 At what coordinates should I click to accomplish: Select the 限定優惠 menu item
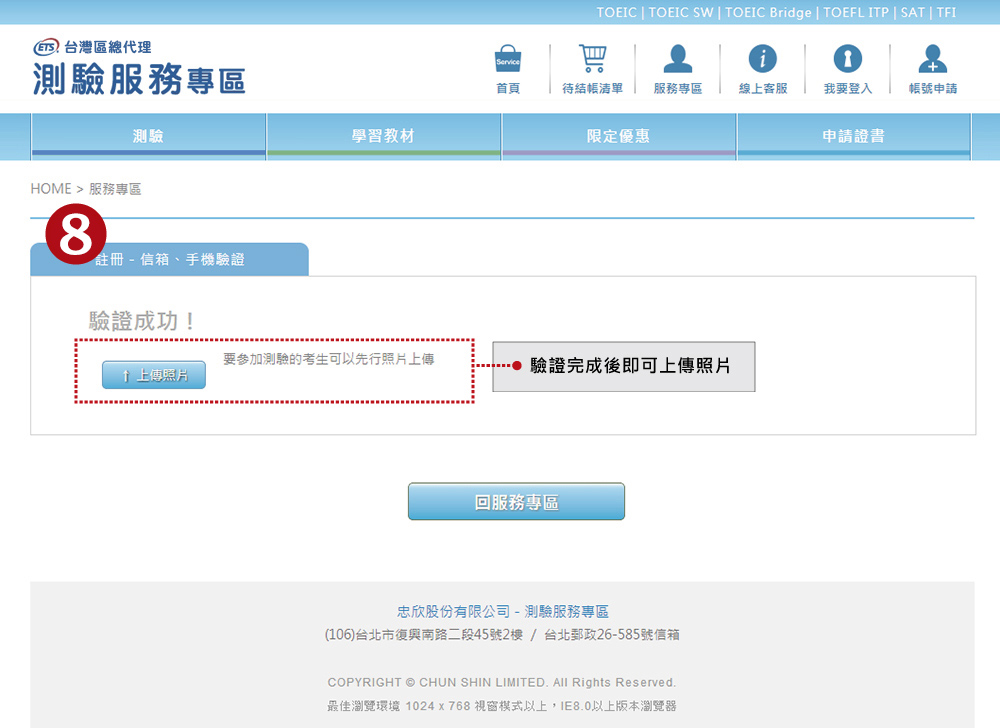click(618, 136)
